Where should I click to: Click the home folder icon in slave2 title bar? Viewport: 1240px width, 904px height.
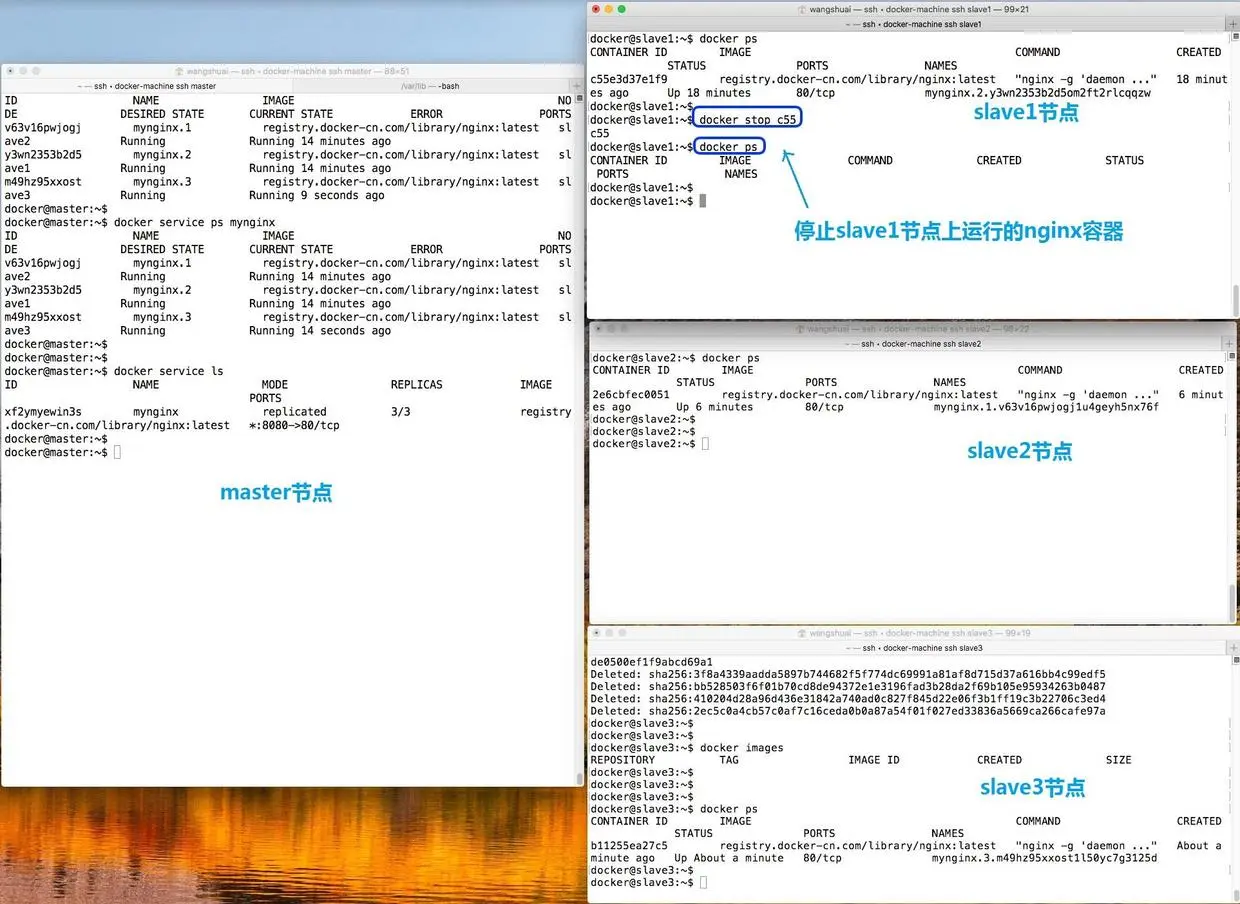click(799, 328)
